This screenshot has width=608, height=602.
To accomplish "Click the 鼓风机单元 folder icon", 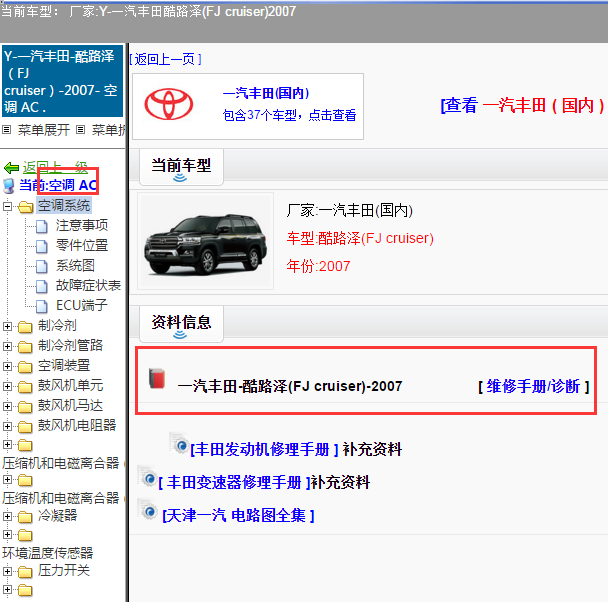I will point(25,387).
